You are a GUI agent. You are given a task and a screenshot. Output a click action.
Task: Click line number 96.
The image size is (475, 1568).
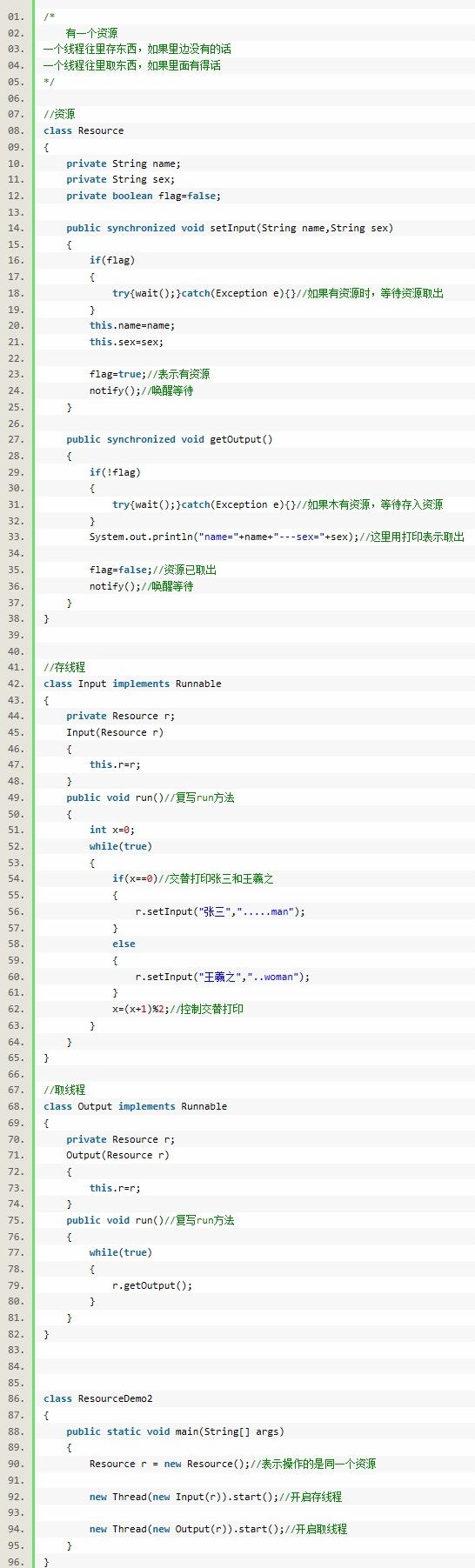(17, 1562)
